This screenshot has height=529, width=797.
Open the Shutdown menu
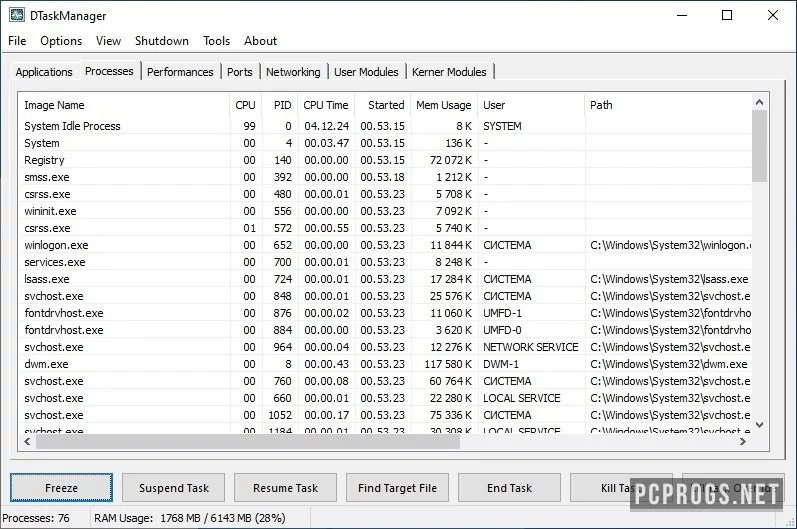click(162, 41)
